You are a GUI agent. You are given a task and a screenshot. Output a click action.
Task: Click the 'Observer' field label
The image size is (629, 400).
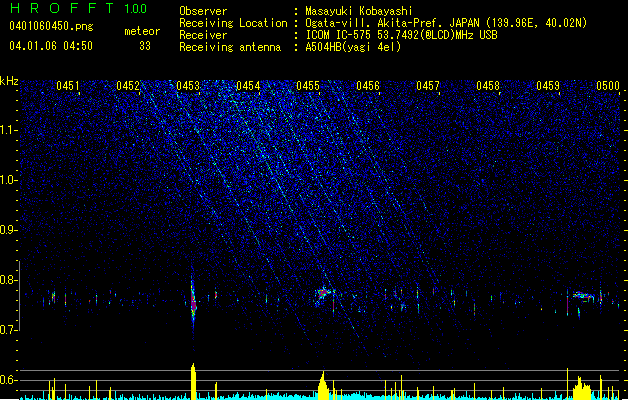coord(203,11)
